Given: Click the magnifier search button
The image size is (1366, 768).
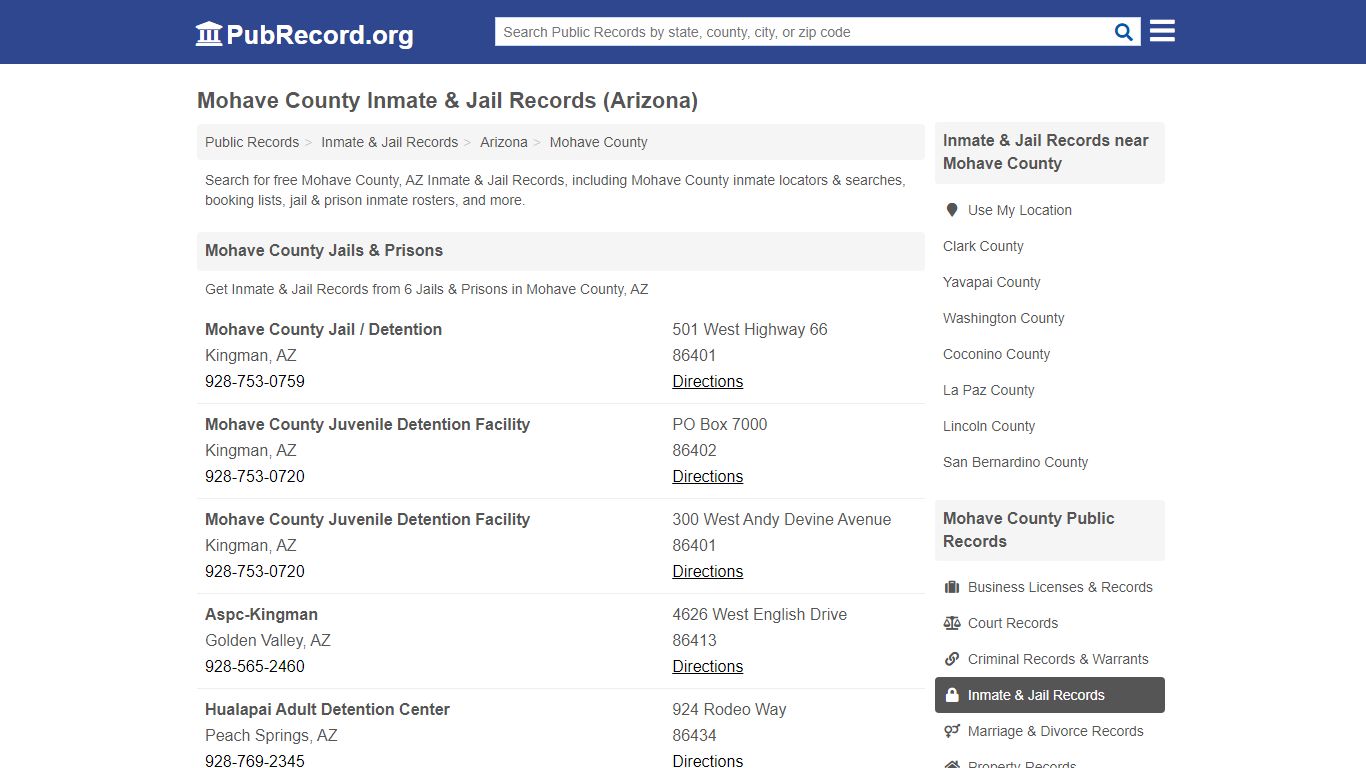Looking at the screenshot, I should pyautogui.click(x=1124, y=32).
